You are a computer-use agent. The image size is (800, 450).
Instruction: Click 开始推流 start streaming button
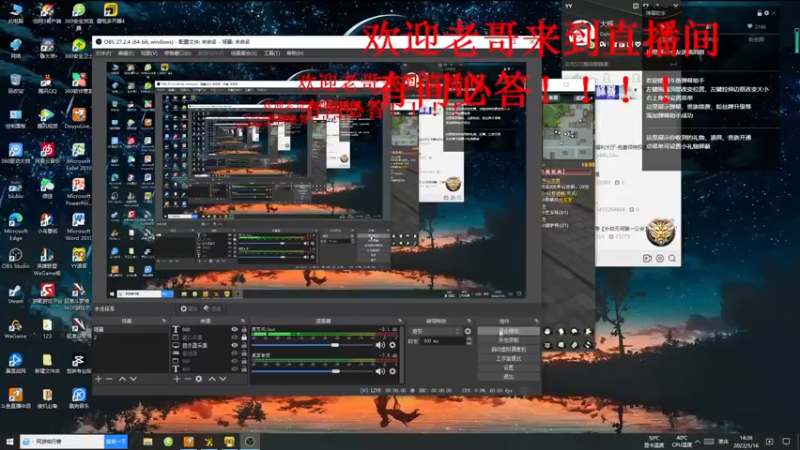click(508, 331)
